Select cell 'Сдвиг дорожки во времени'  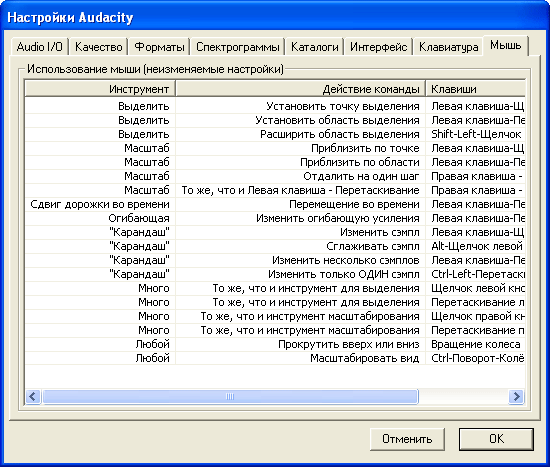point(100,204)
